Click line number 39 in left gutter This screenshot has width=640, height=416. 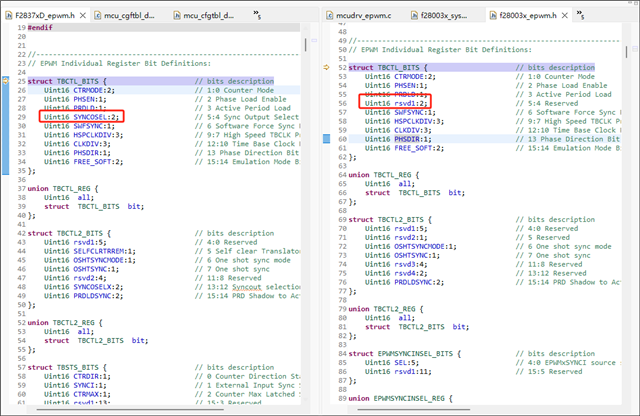tap(22, 207)
